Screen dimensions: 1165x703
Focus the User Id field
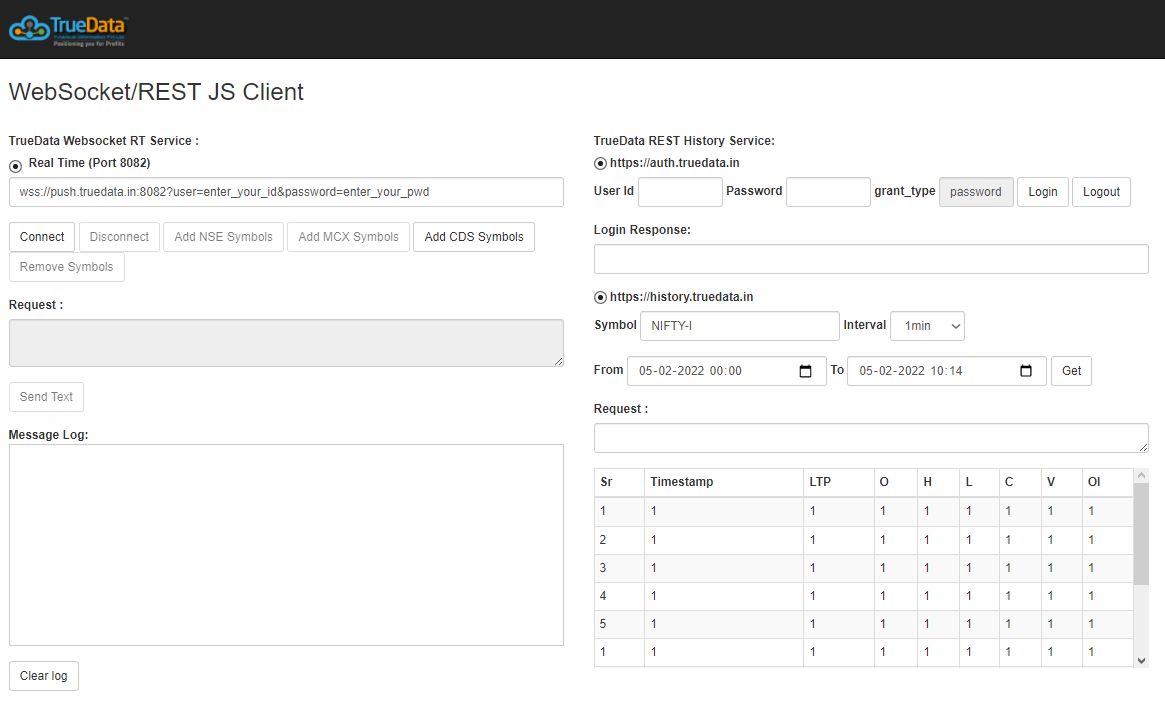[x=681, y=192]
